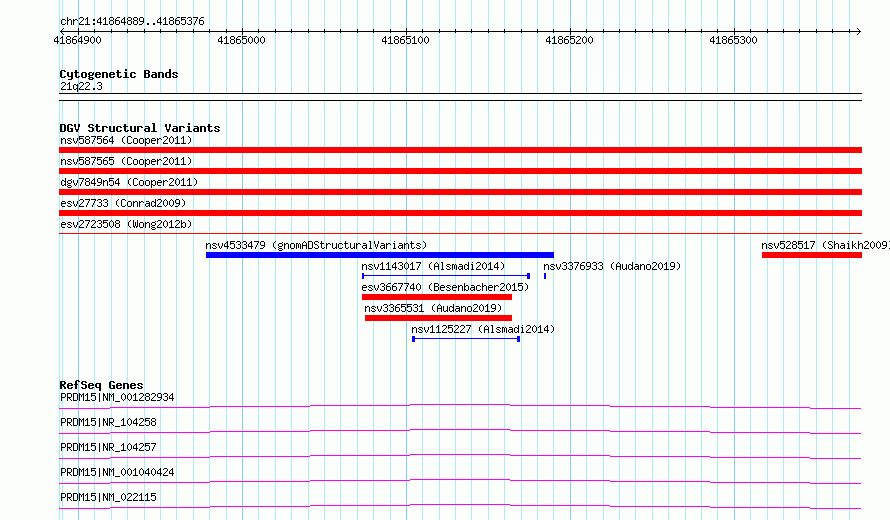Click the red bar under esv27733

tap(460, 213)
